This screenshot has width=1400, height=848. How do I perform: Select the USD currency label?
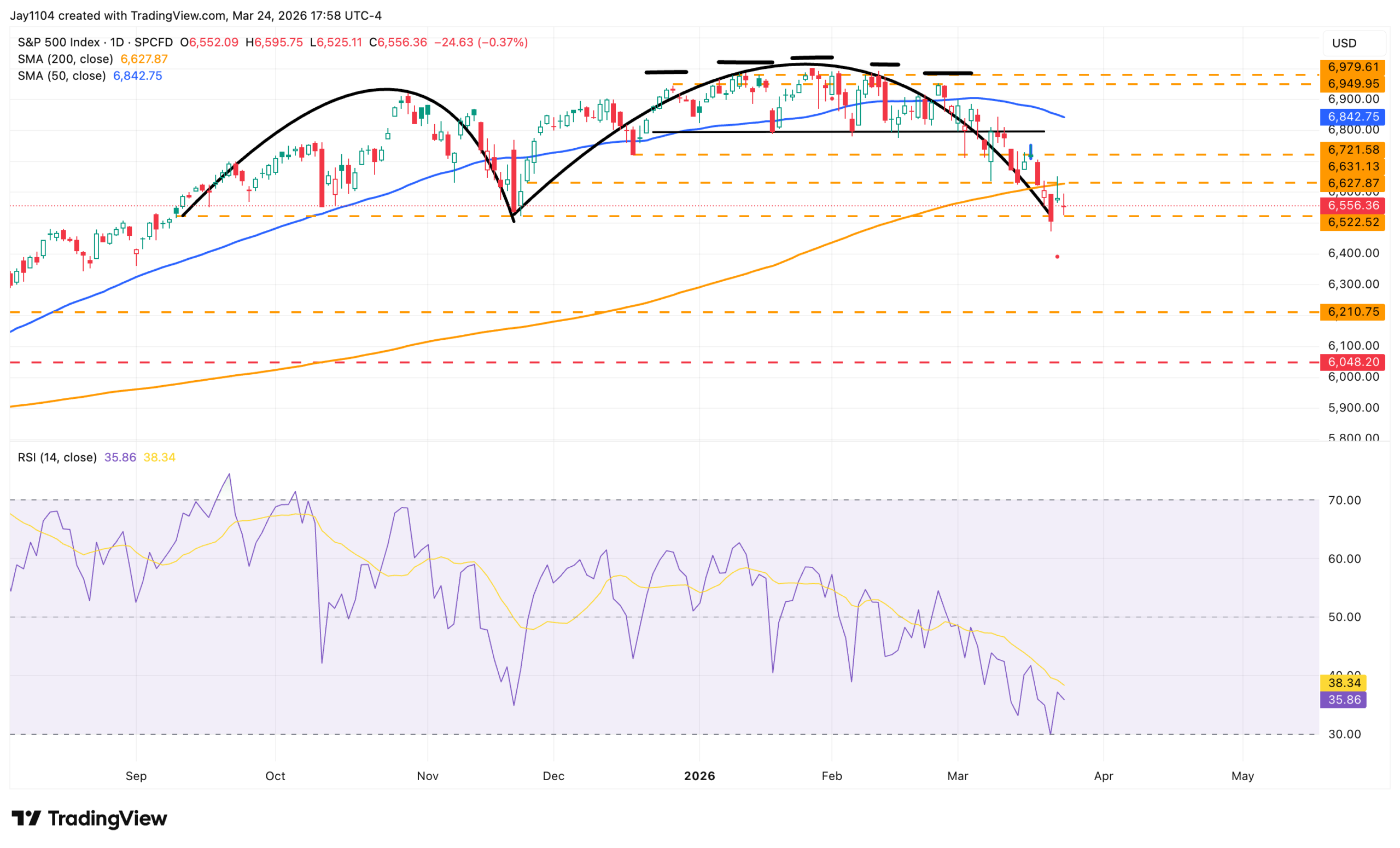coord(1344,43)
